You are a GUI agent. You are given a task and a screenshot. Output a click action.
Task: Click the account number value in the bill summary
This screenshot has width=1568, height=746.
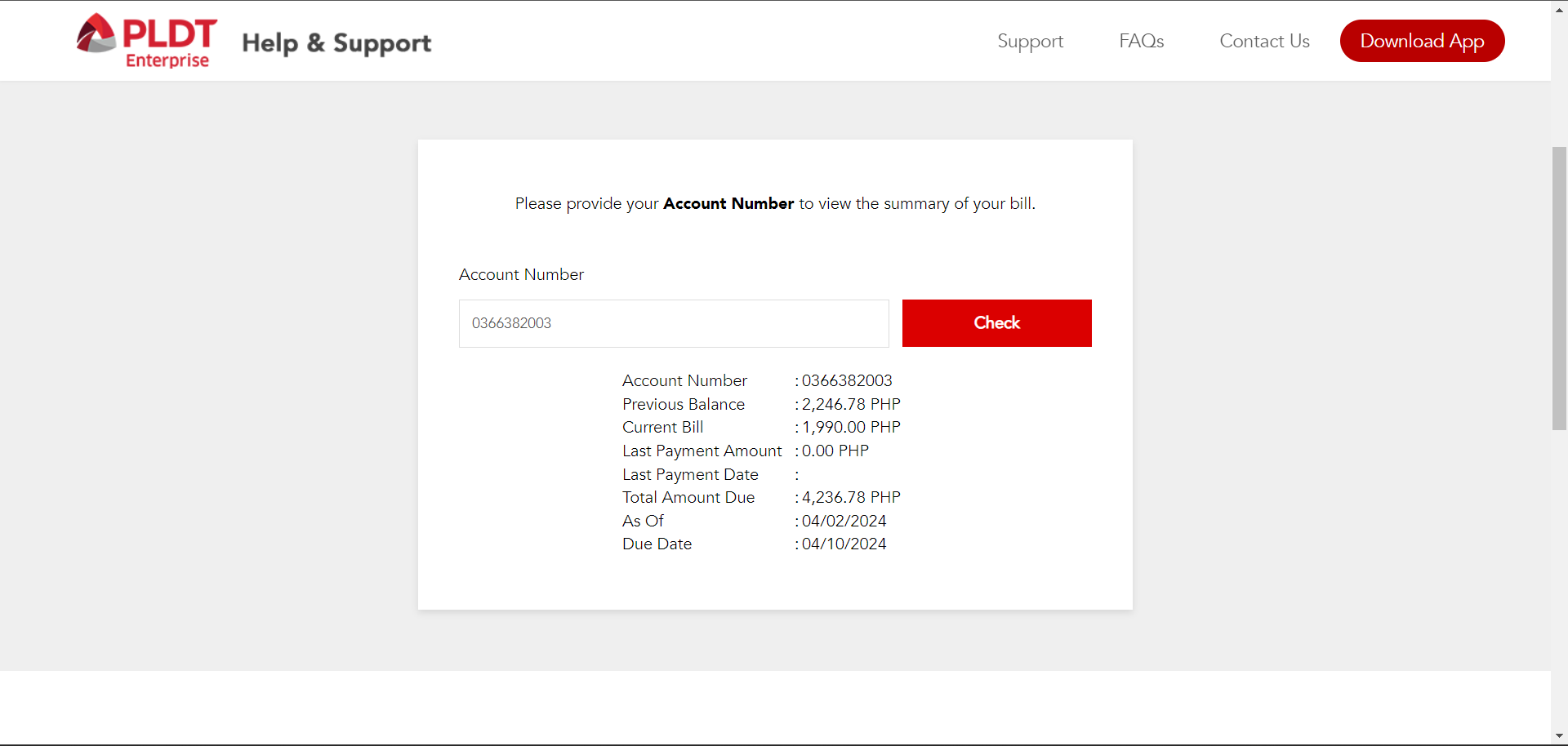pos(847,380)
